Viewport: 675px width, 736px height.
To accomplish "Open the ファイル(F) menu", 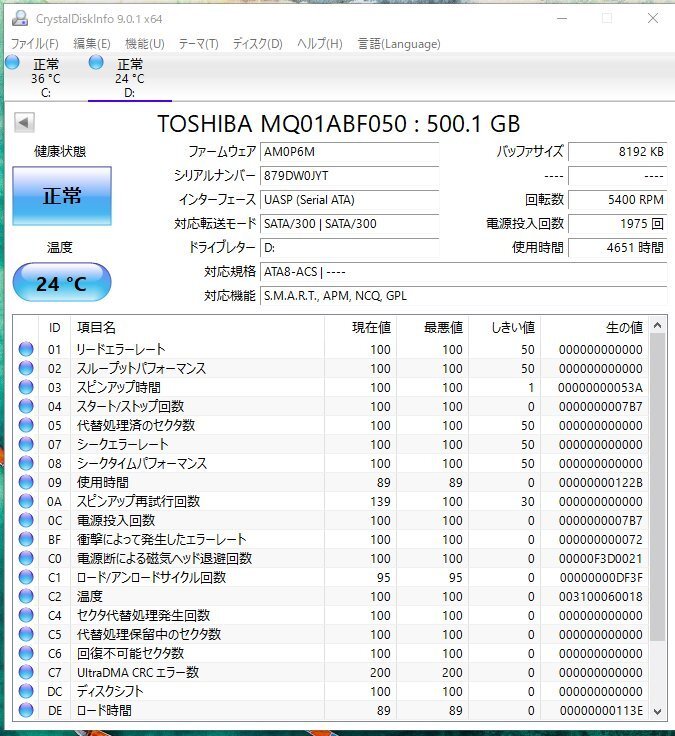I will point(35,44).
